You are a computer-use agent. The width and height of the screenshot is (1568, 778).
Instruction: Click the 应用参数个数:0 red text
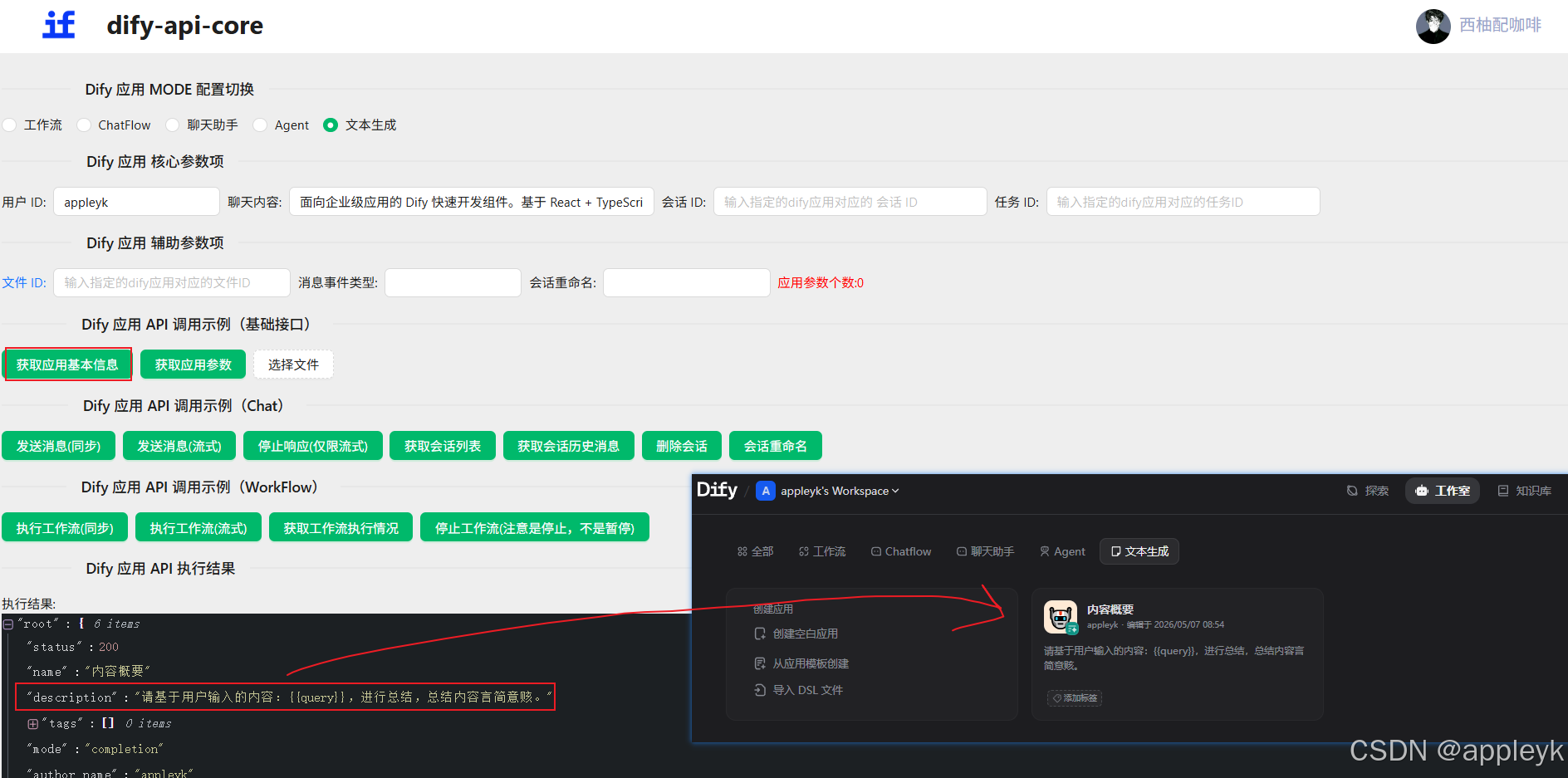coord(821,282)
